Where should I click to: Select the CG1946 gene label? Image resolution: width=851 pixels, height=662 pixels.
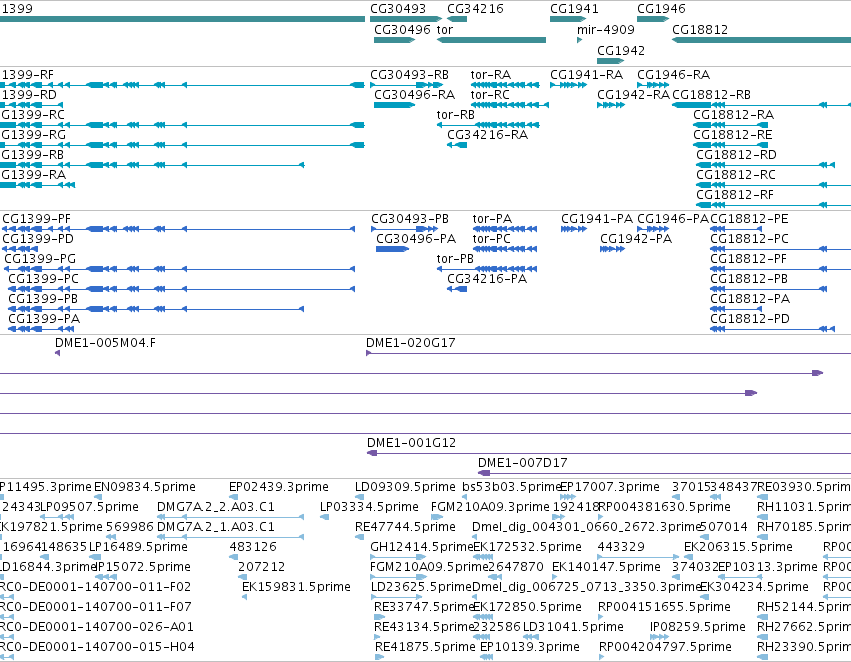(x=661, y=9)
